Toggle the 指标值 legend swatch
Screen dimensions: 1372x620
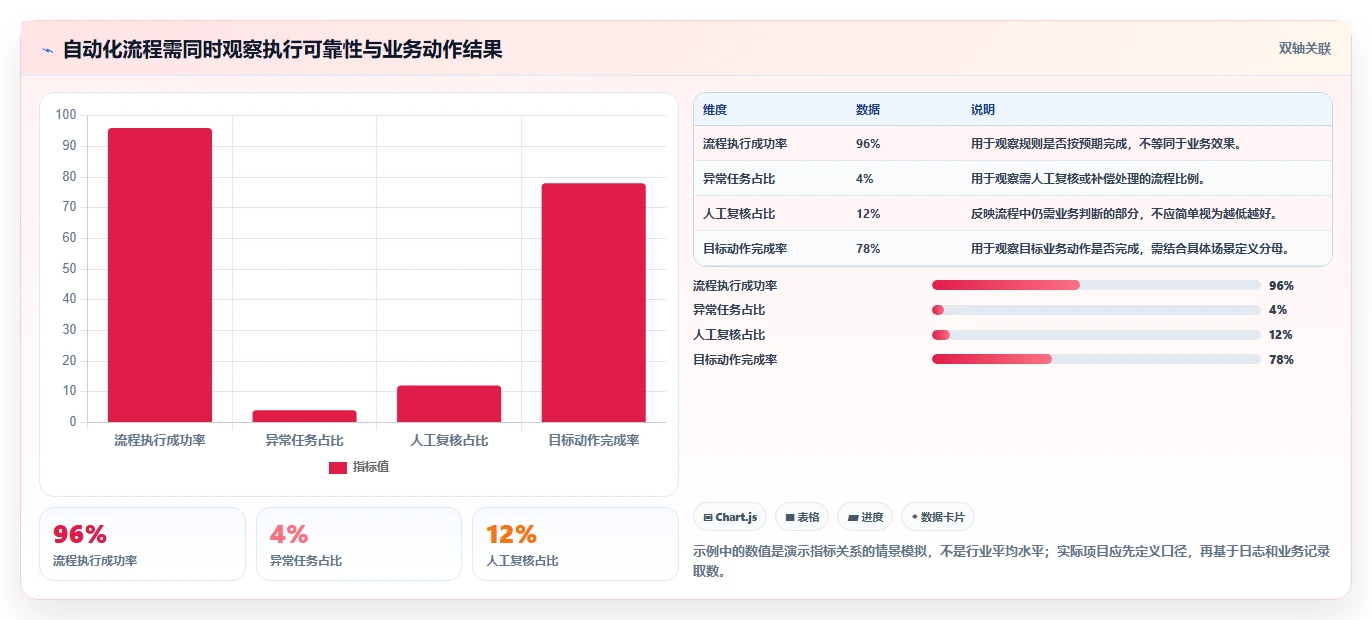tap(338, 467)
